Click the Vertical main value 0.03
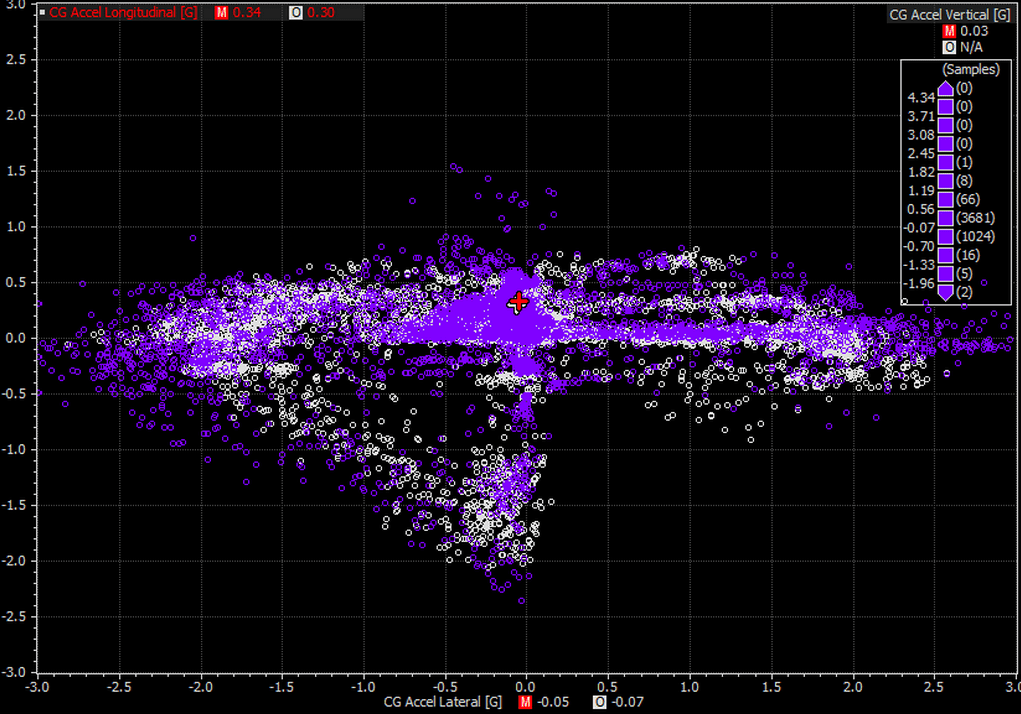 tap(974, 31)
